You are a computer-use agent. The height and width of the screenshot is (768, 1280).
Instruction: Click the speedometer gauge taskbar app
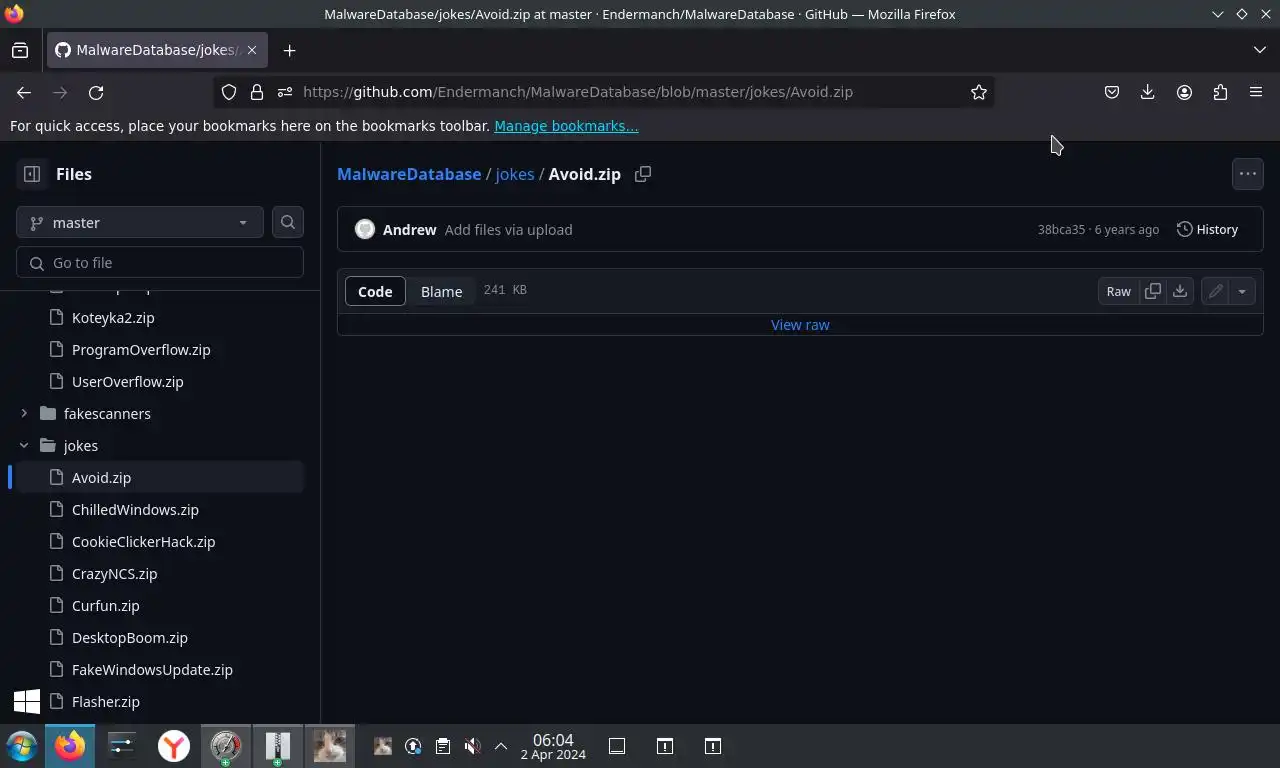226,746
